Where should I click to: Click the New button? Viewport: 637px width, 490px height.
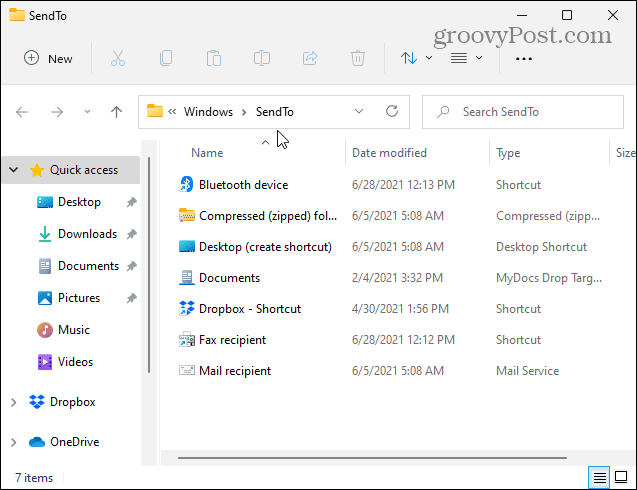click(48, 58)
